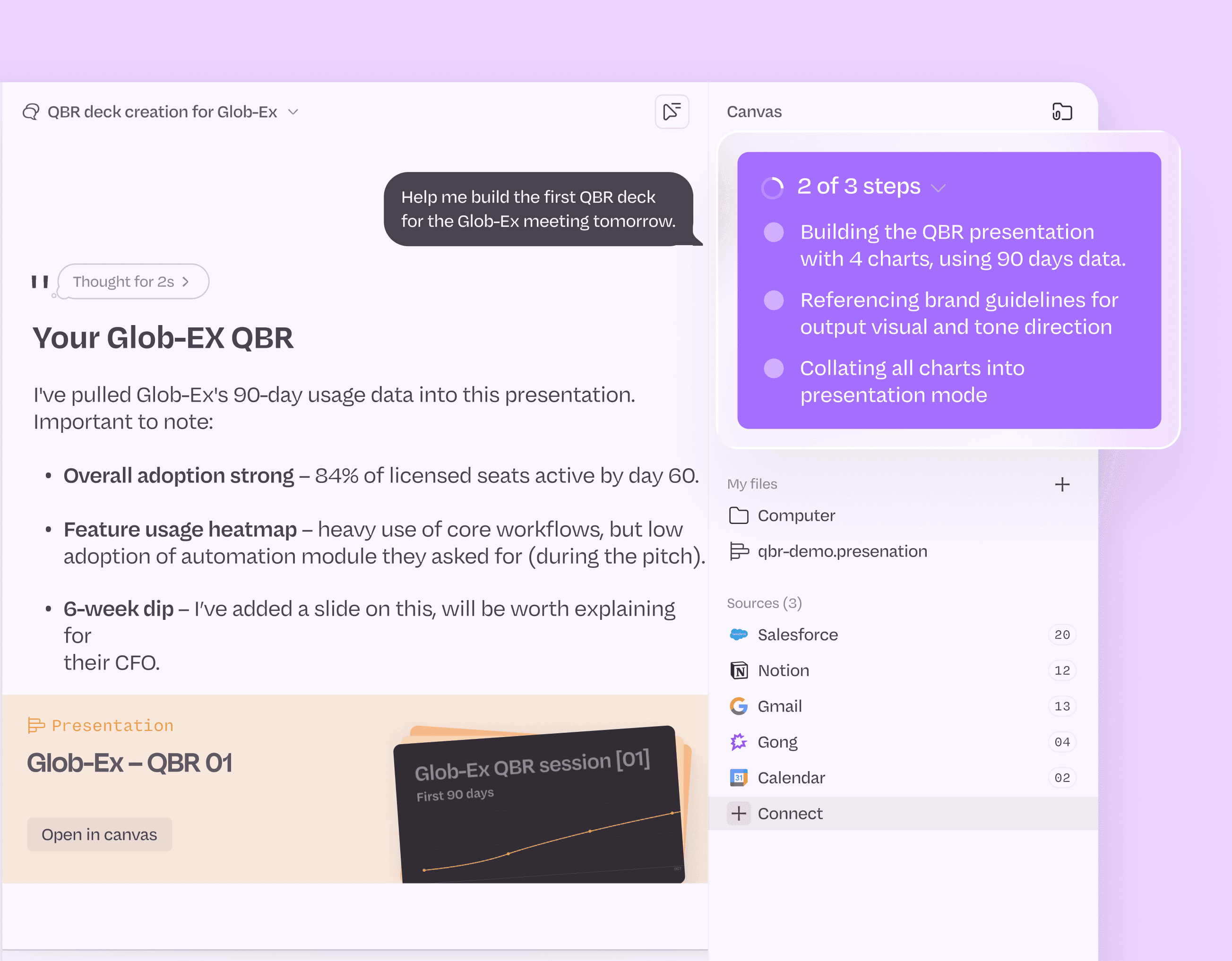Click the Overall adoption strong bullet text
Image resolution: width=1232 pixels, height=961 pixels.
(x=381, y=475)
